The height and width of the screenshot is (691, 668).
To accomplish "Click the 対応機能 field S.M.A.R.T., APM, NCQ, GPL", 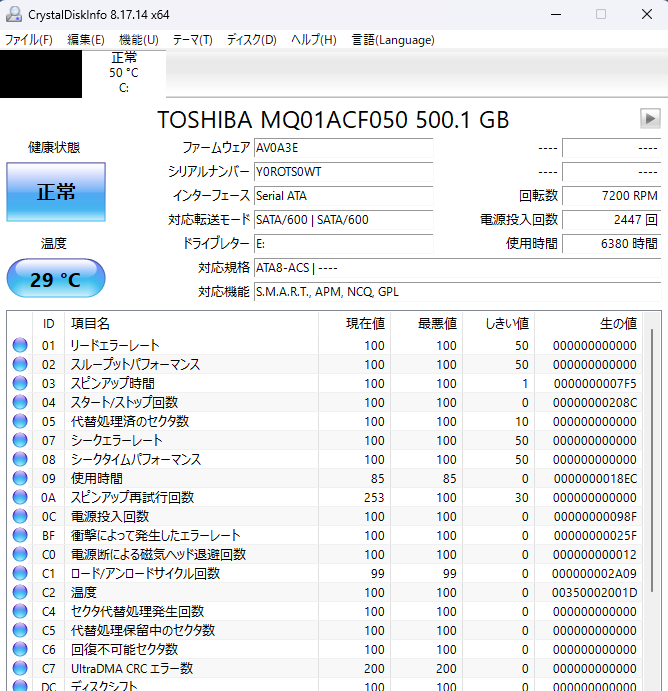I will point(457,292).
